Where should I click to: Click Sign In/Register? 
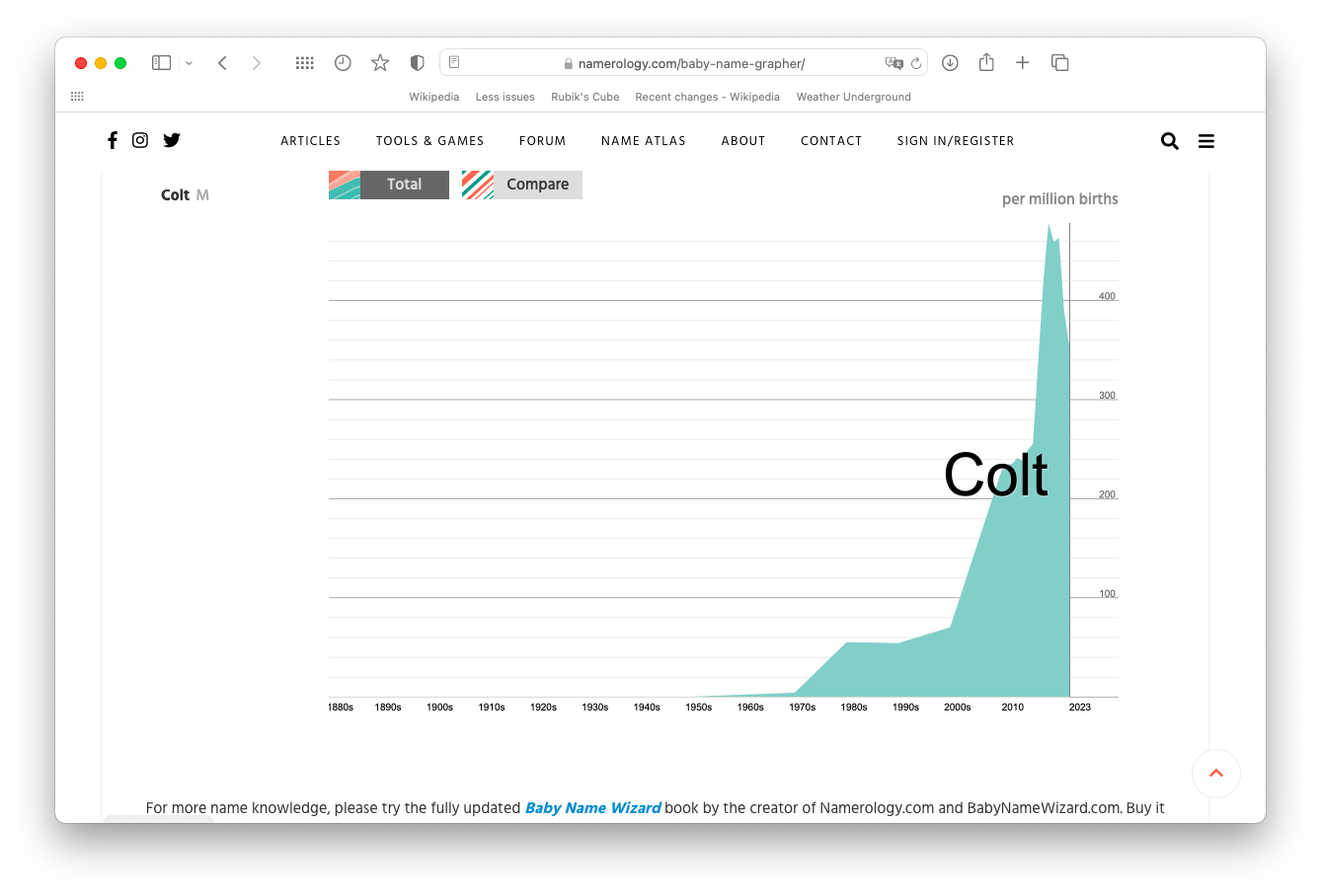point(955,141)
